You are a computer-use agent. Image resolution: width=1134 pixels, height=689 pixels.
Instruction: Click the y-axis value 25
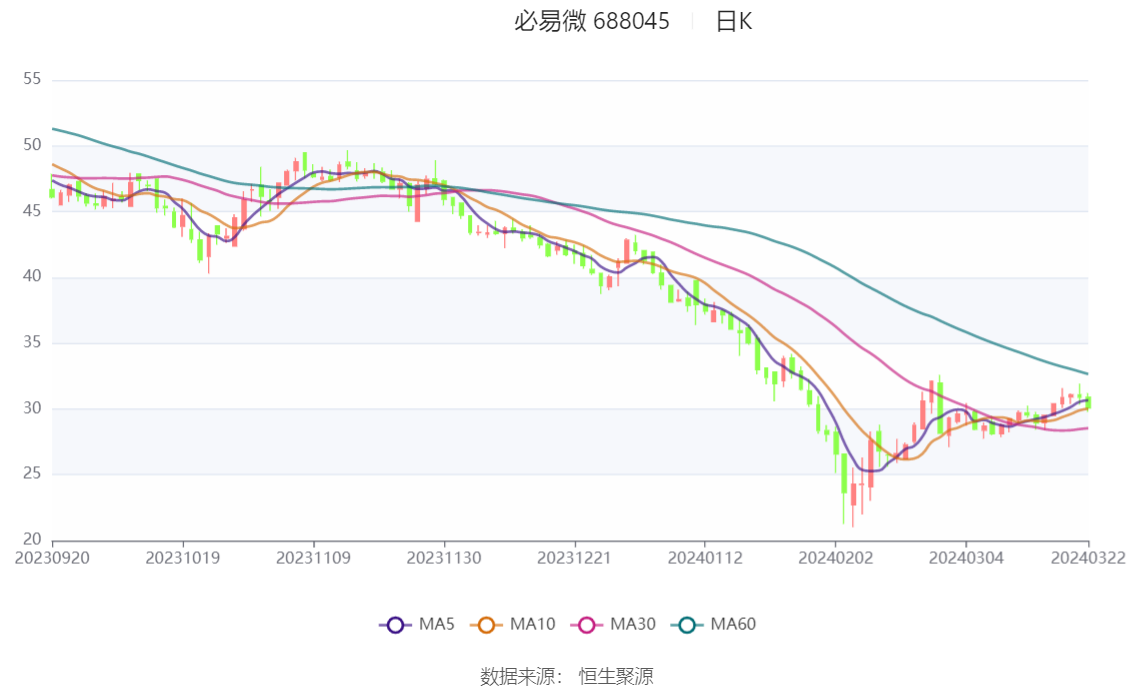(x=33, y=474)
